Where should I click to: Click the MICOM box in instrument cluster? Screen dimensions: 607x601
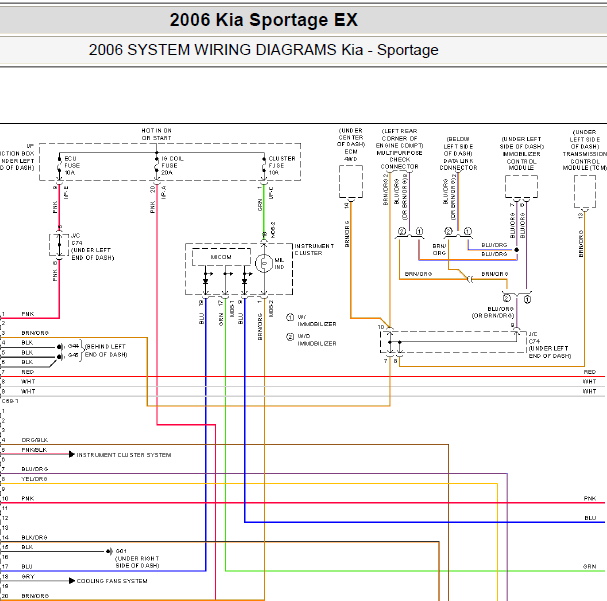pyautogui.click(x=221, y=257)
